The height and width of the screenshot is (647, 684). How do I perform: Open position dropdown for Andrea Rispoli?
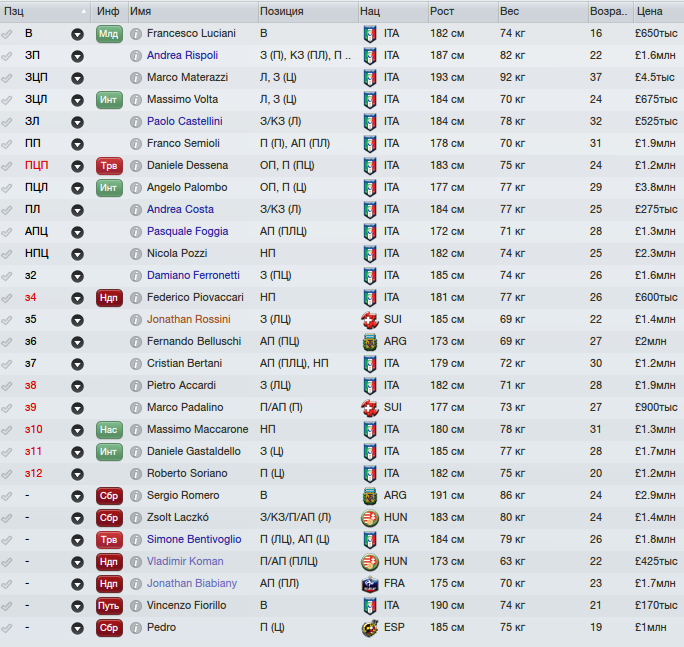(x=78, y=55)
